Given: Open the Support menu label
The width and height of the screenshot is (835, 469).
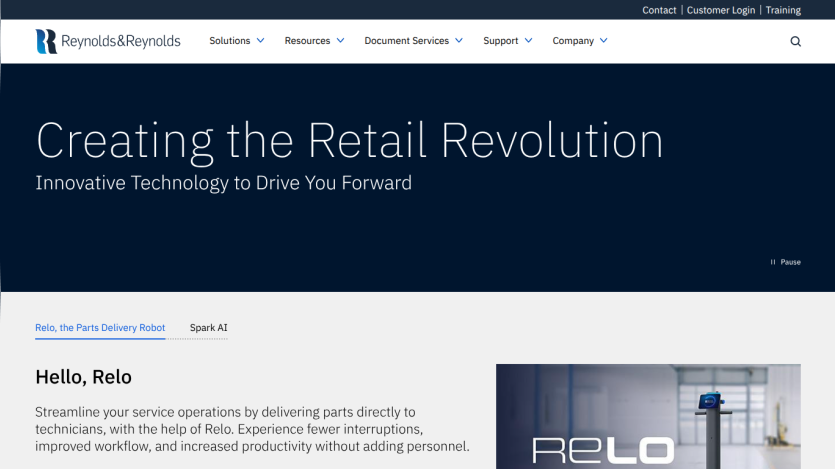Looking at the screenshot, I should [501, 40].
